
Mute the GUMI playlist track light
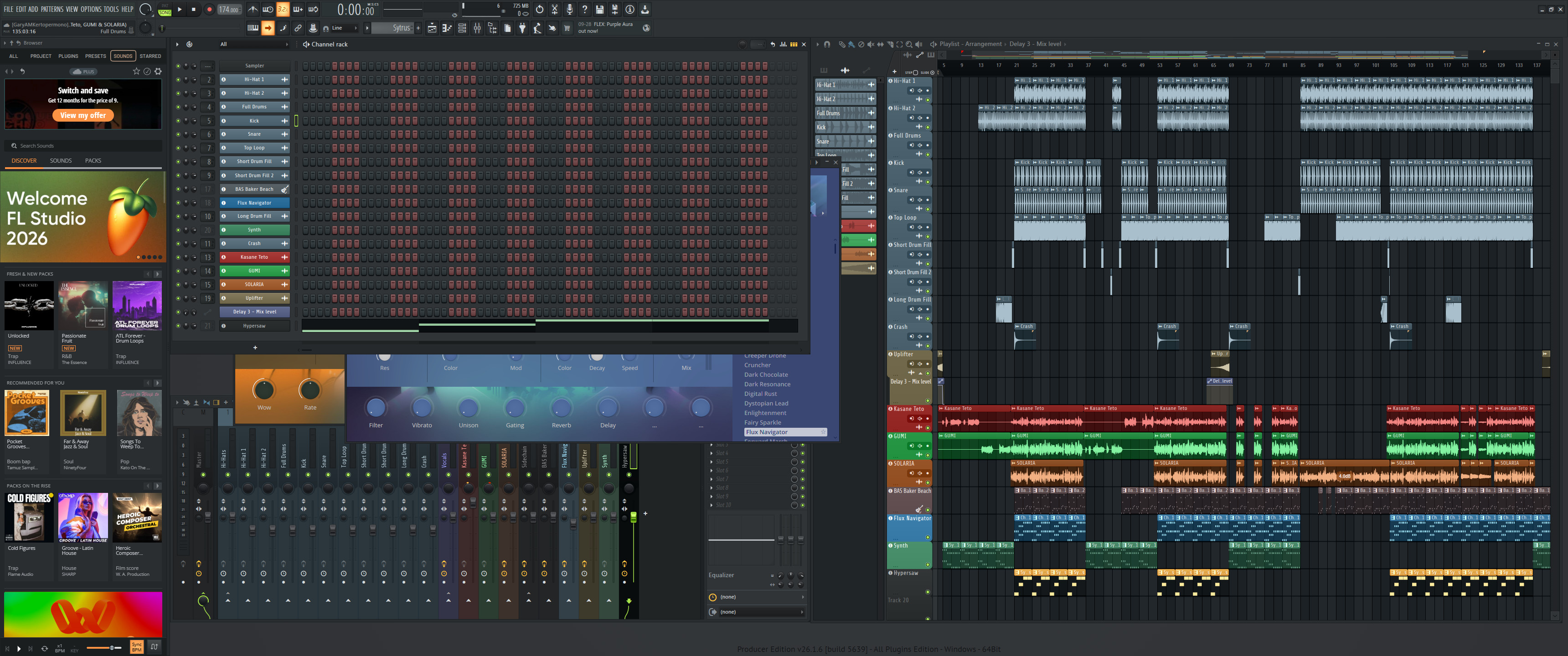[928, 455]
